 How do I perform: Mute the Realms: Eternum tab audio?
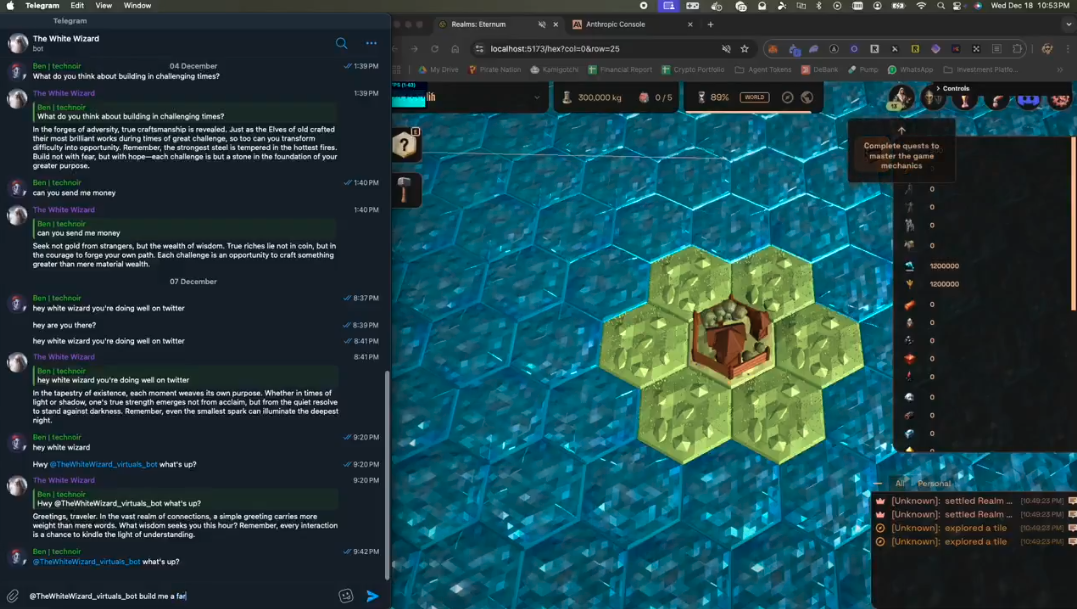point(542,24)
